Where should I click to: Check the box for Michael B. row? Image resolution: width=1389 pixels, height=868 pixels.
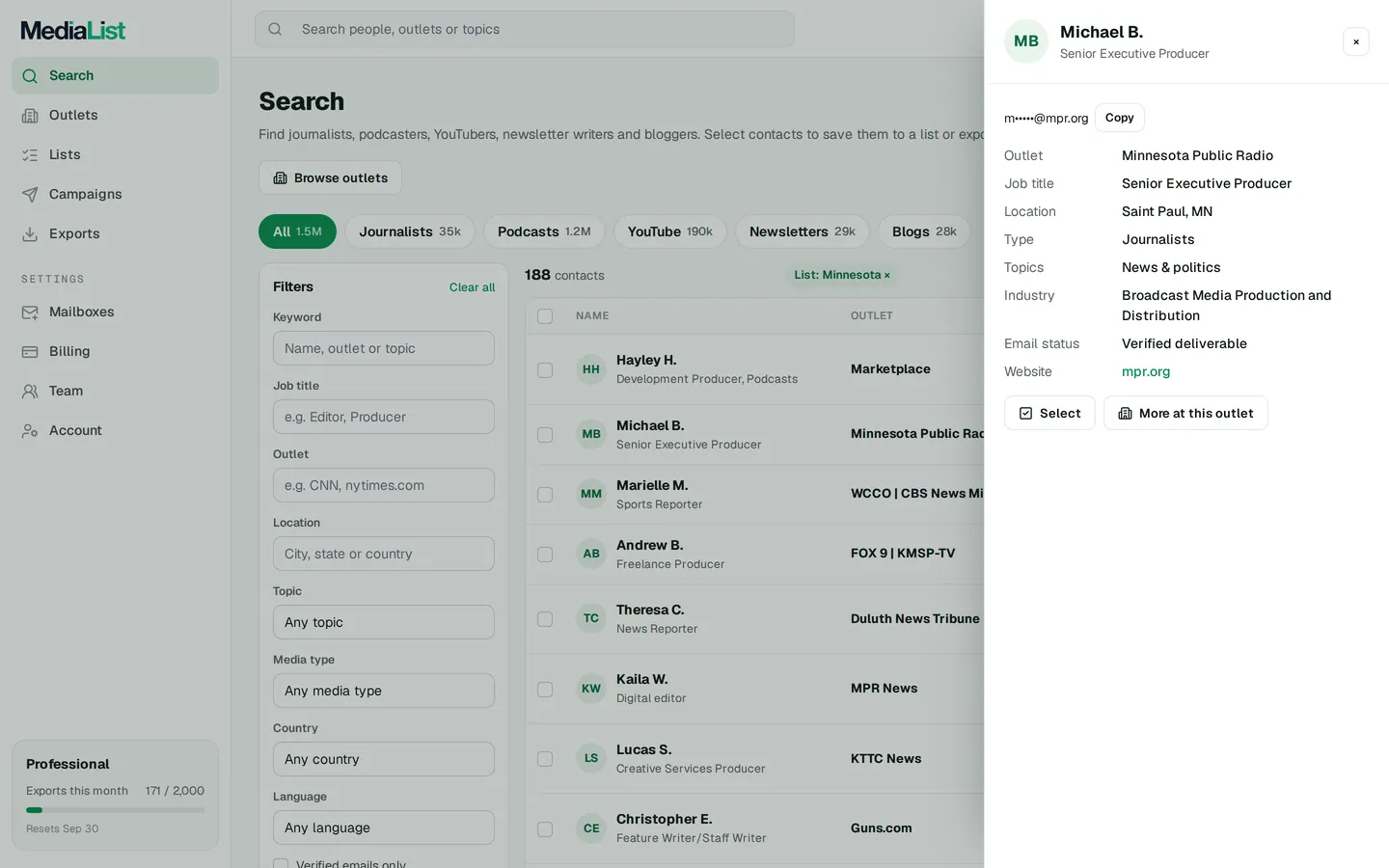pos(545,435)
